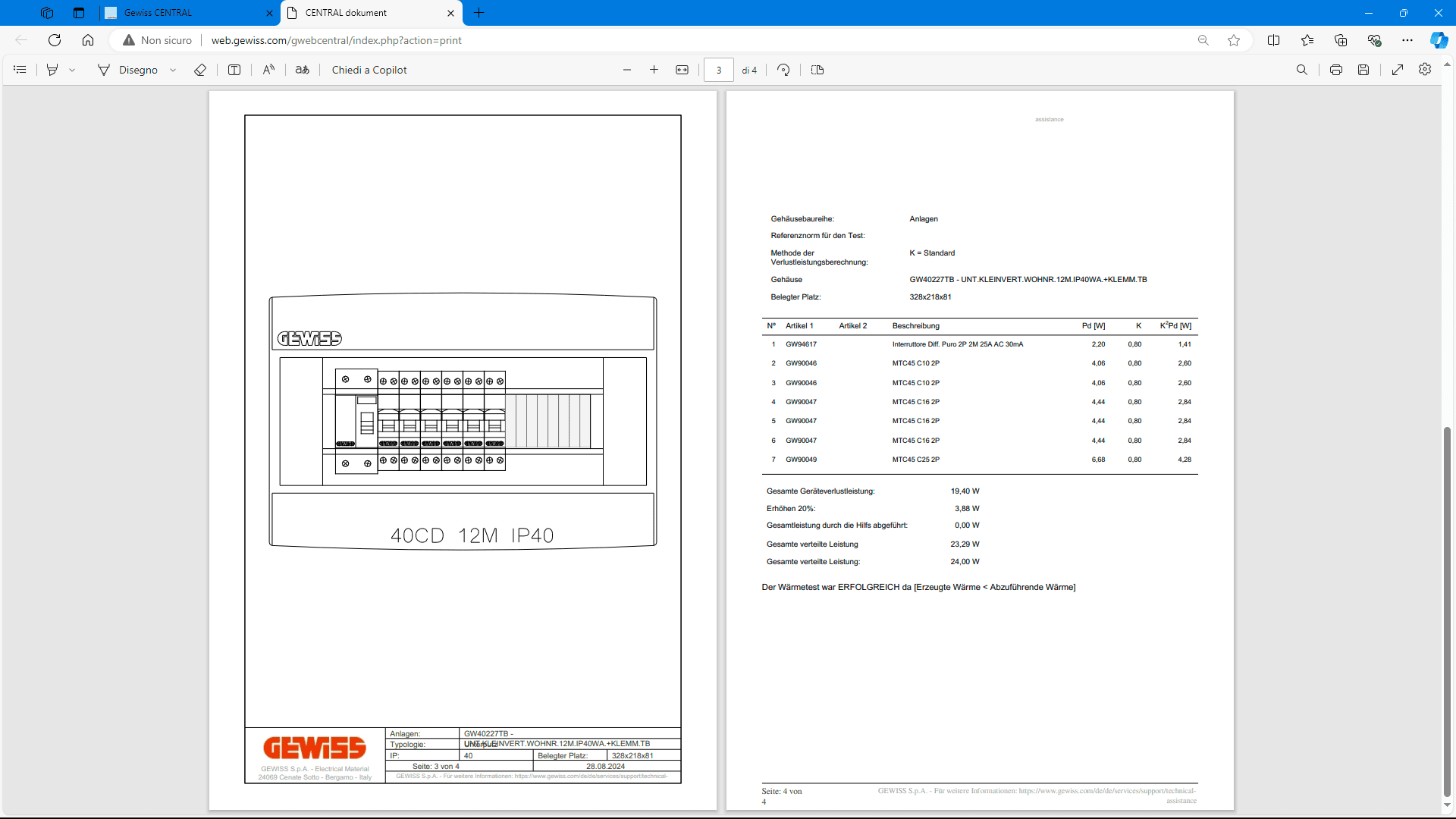The width and height of the screenshot is (1456, 819).
Task: Click the Wärmetest ERFOLGREICH result line
Action: [918, 588]
